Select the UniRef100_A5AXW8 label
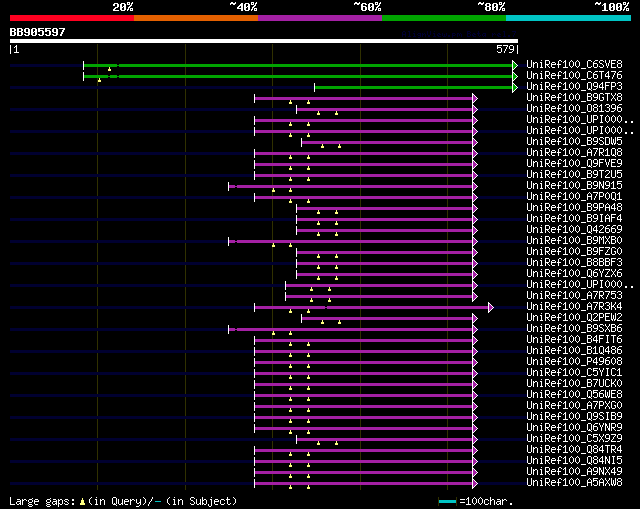640x509 pixels. pyautogui.click(x=574, y=483)
